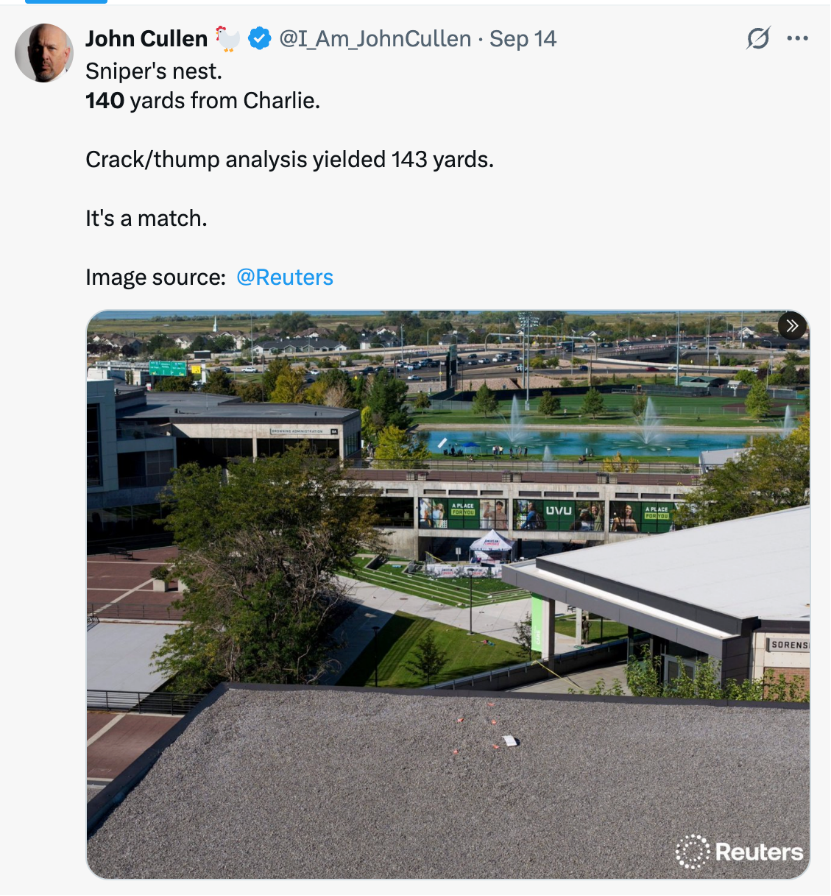Click the Grok slashed-circle icon
Viewport: 831px width, 896px height.
(x=758, y=39)
